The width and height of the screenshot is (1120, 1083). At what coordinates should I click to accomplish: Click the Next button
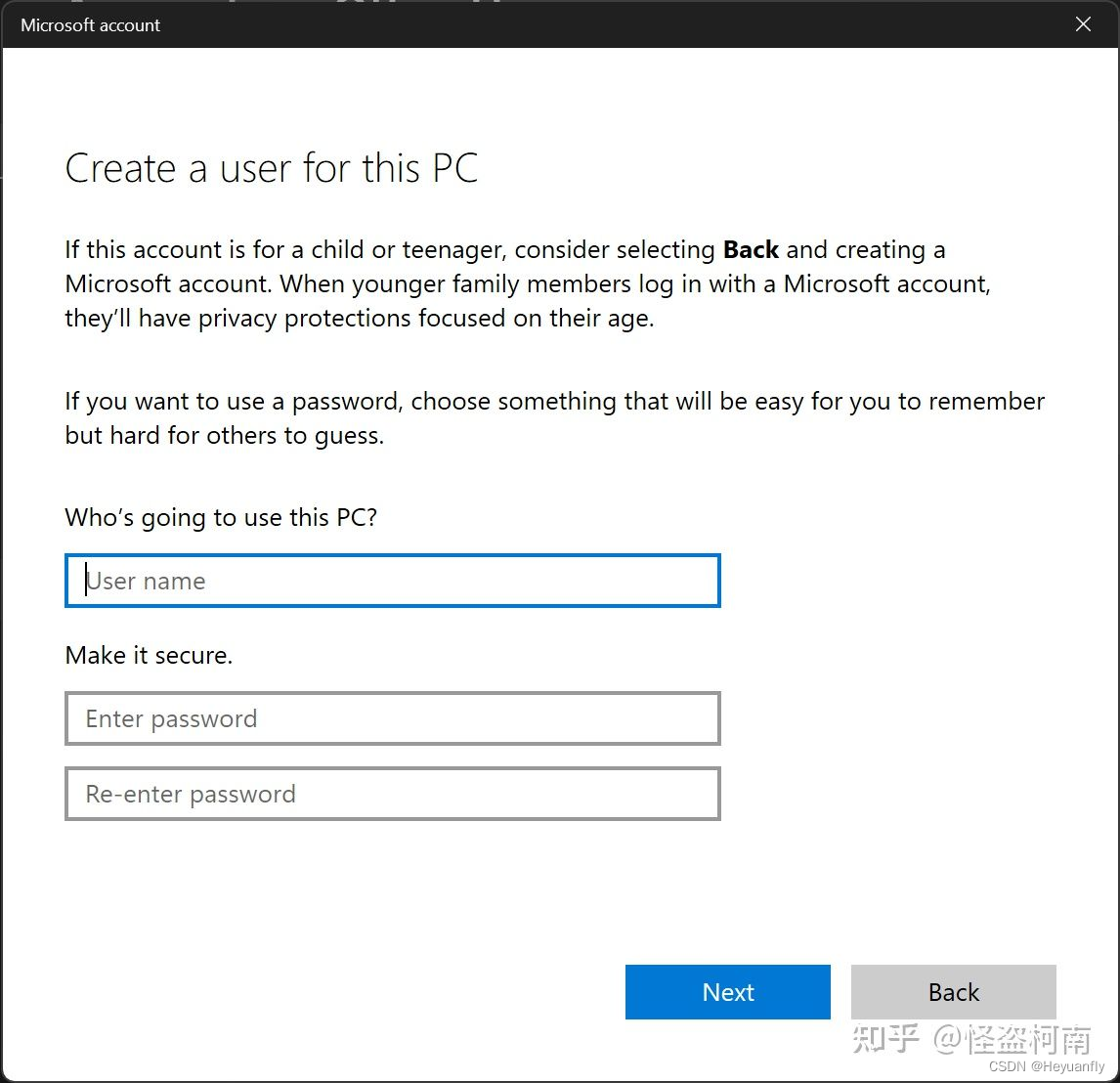tap(727, 991)
